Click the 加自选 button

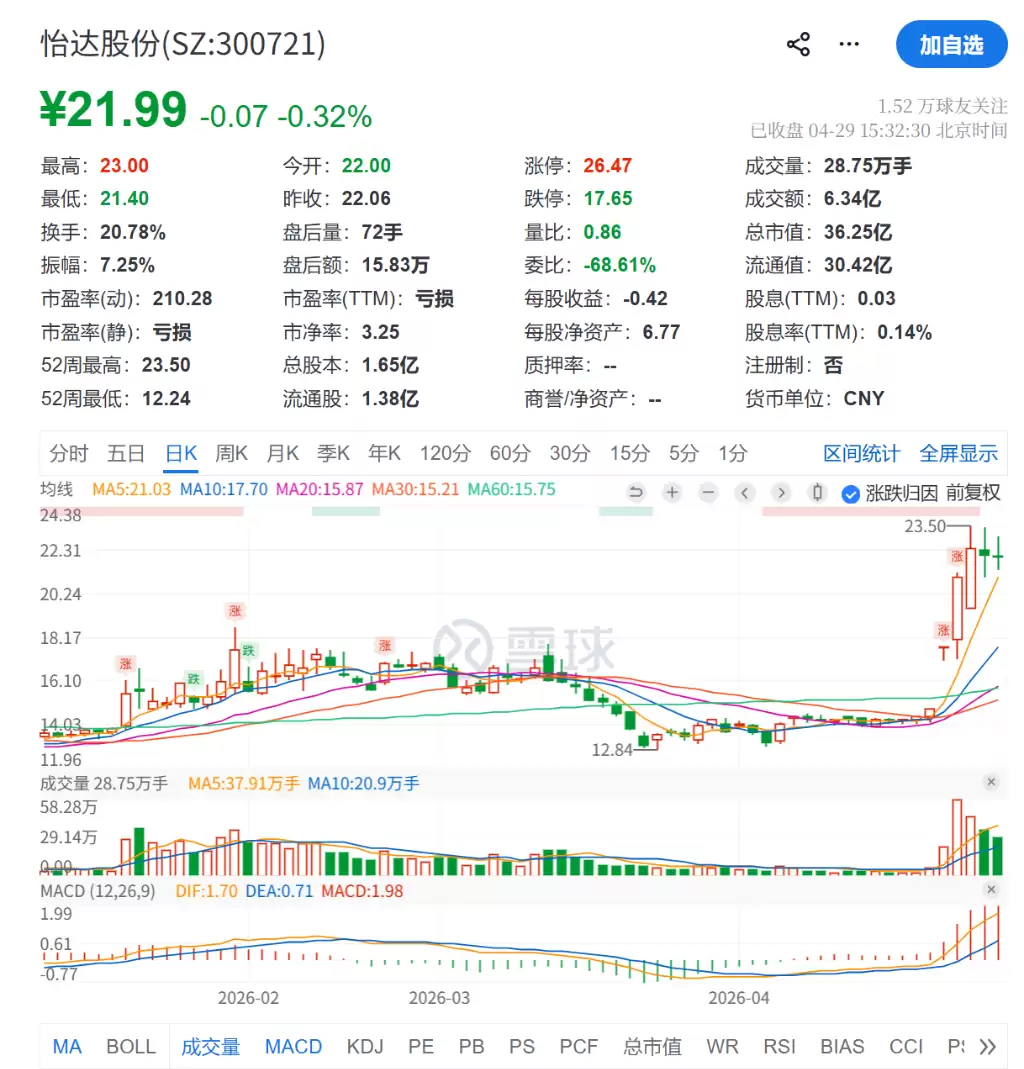(951, 45)
